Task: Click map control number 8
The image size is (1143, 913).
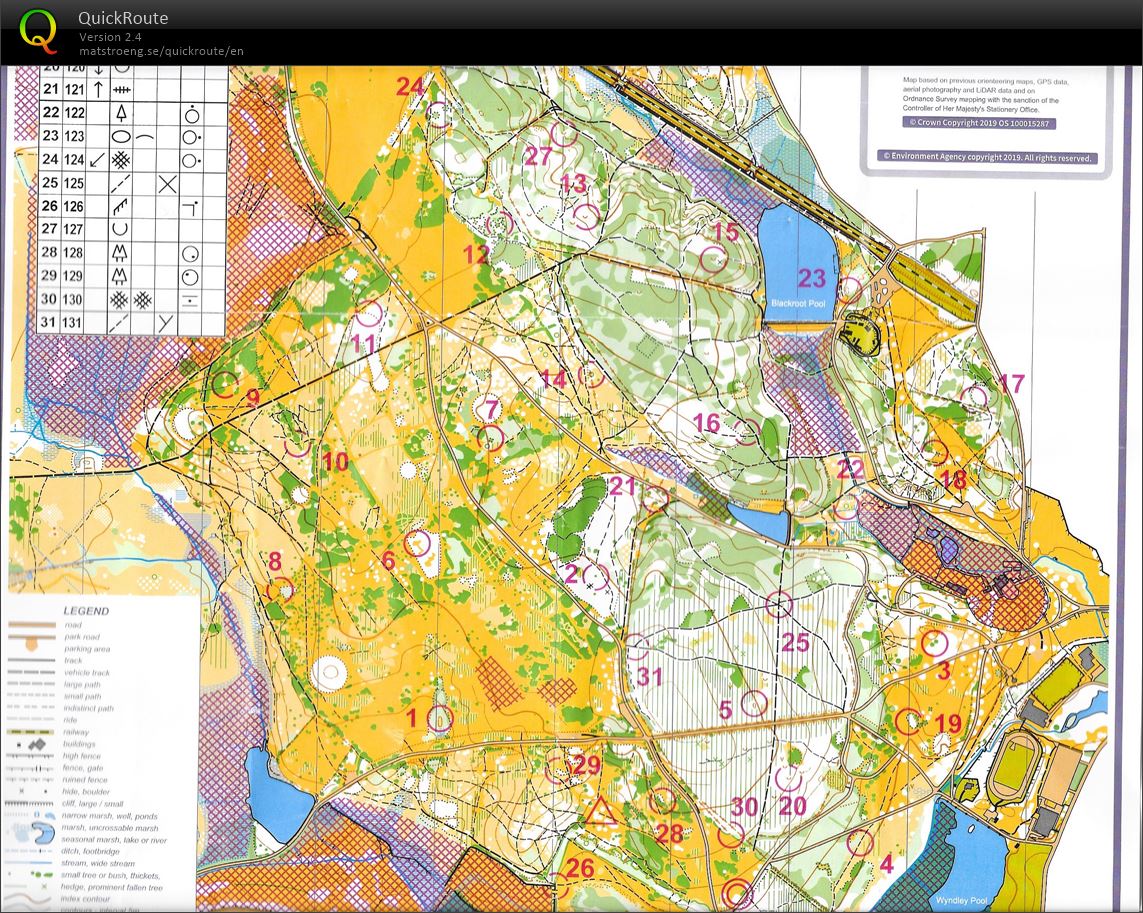Action: [x=275, y=560]
